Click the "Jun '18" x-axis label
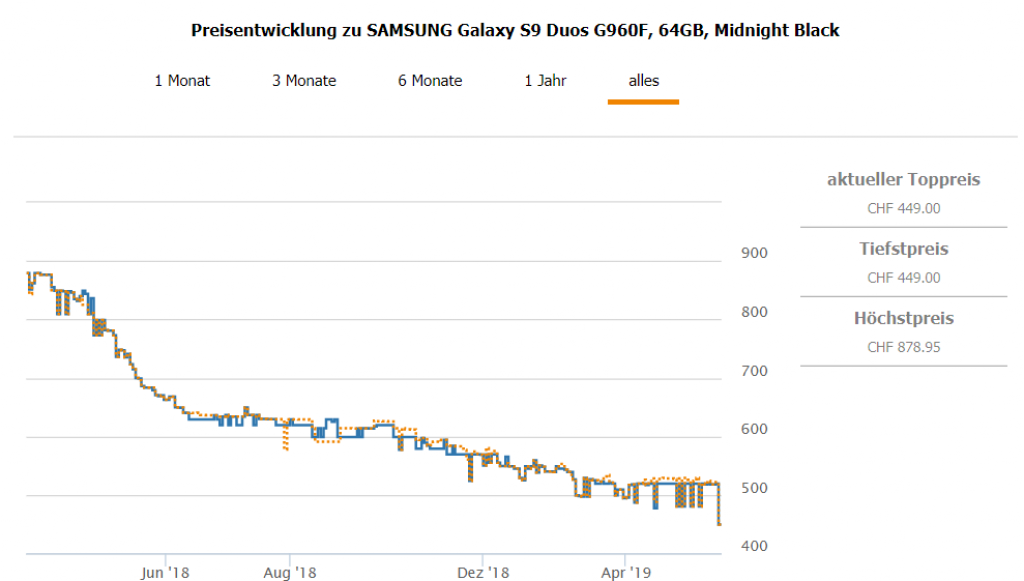Image resolution: width=1024 pixels, height=581 pixels. coord(165,573)
